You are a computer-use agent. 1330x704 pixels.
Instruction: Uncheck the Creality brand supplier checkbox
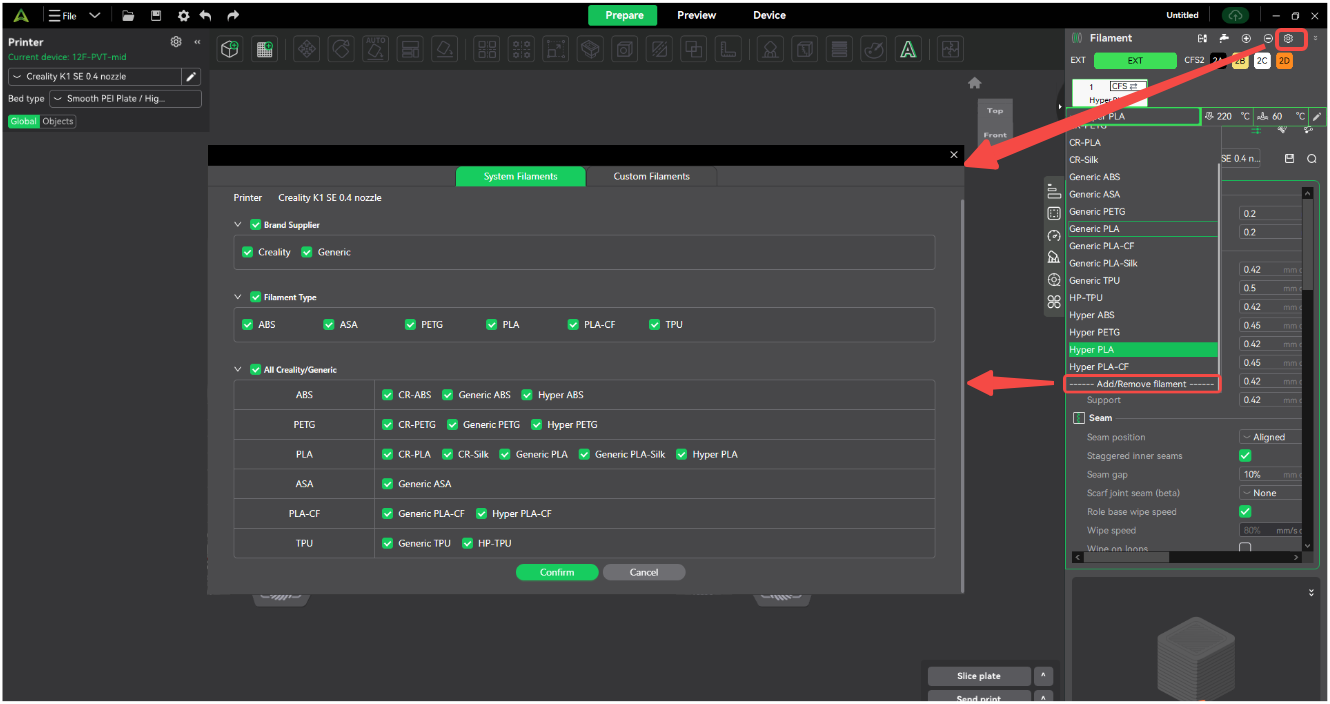point(248,252)
